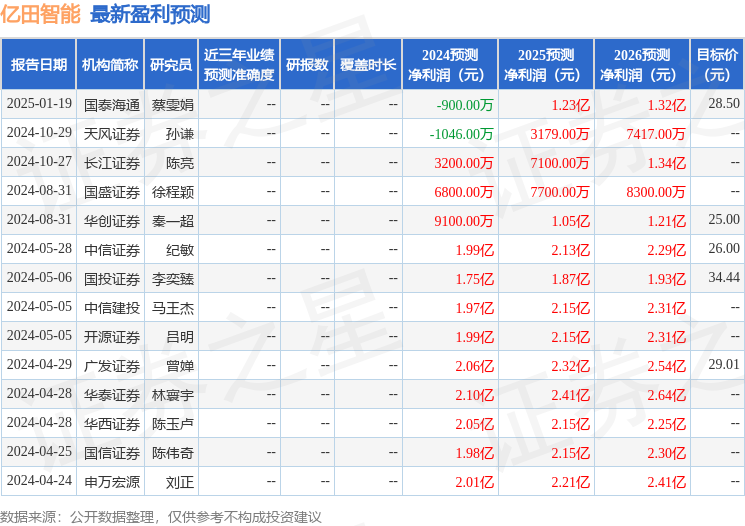Click the 9100.00万 forecast value
The height and width of the screenshot is (526, 745).
point(464,221)
